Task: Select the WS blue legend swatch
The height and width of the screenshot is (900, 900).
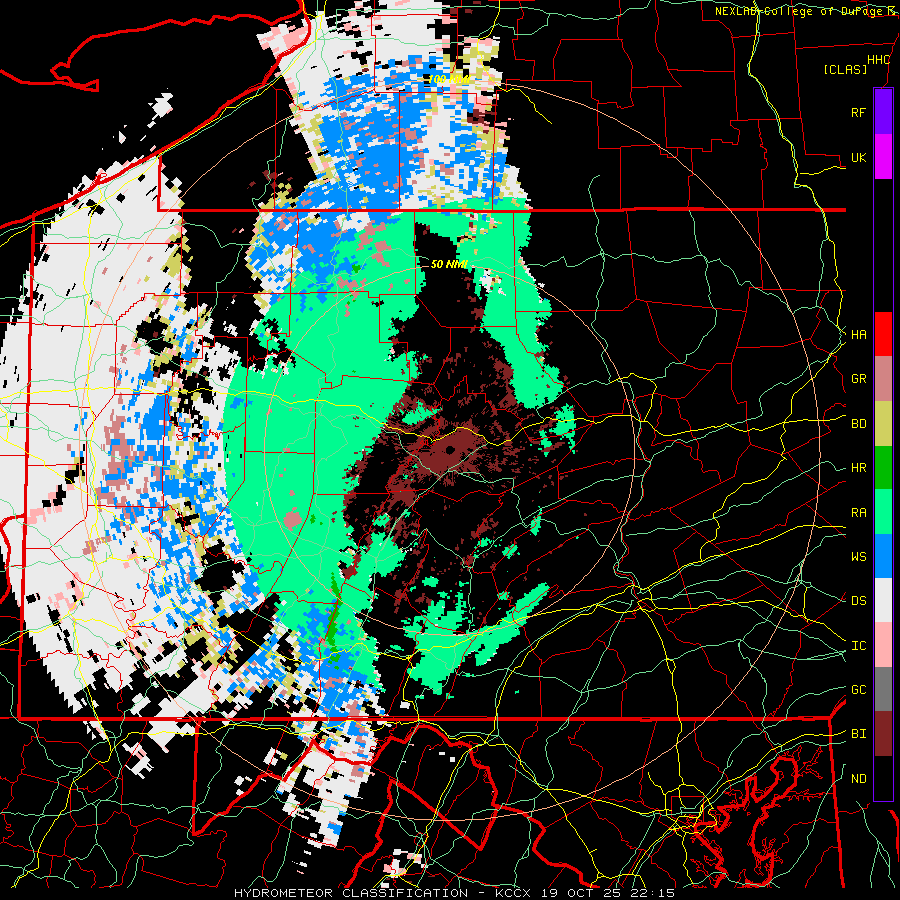Action: pyautogui.click(x=883, y=556)
